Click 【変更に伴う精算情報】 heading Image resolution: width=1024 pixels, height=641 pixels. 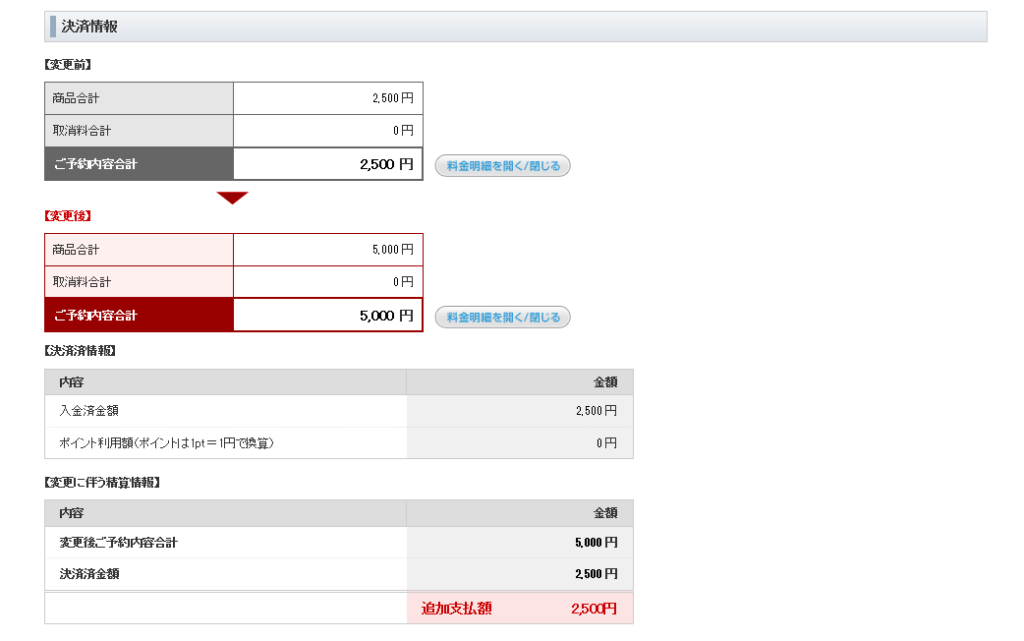102,483
